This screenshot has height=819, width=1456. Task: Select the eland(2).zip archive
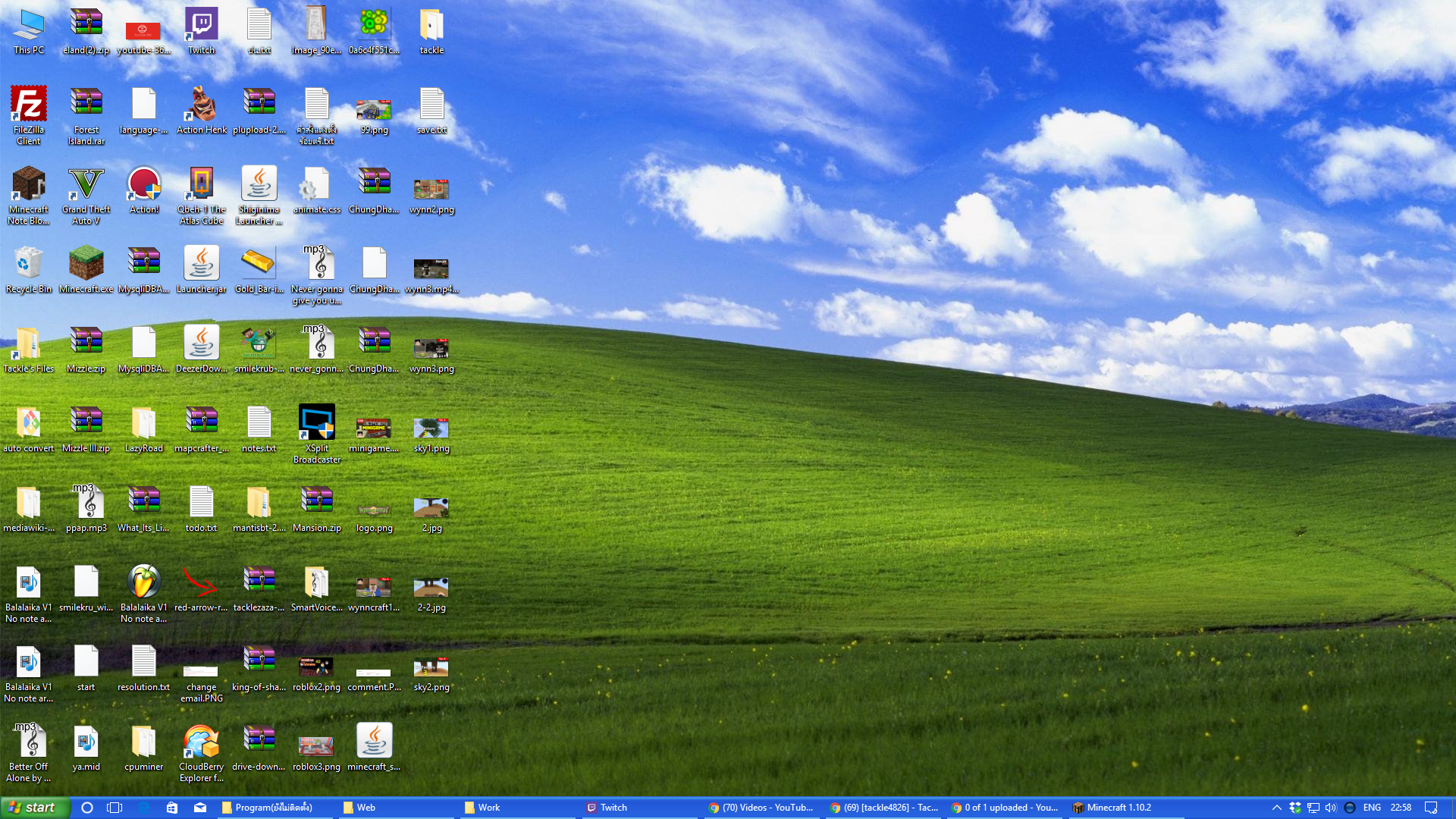click(86, 32)
